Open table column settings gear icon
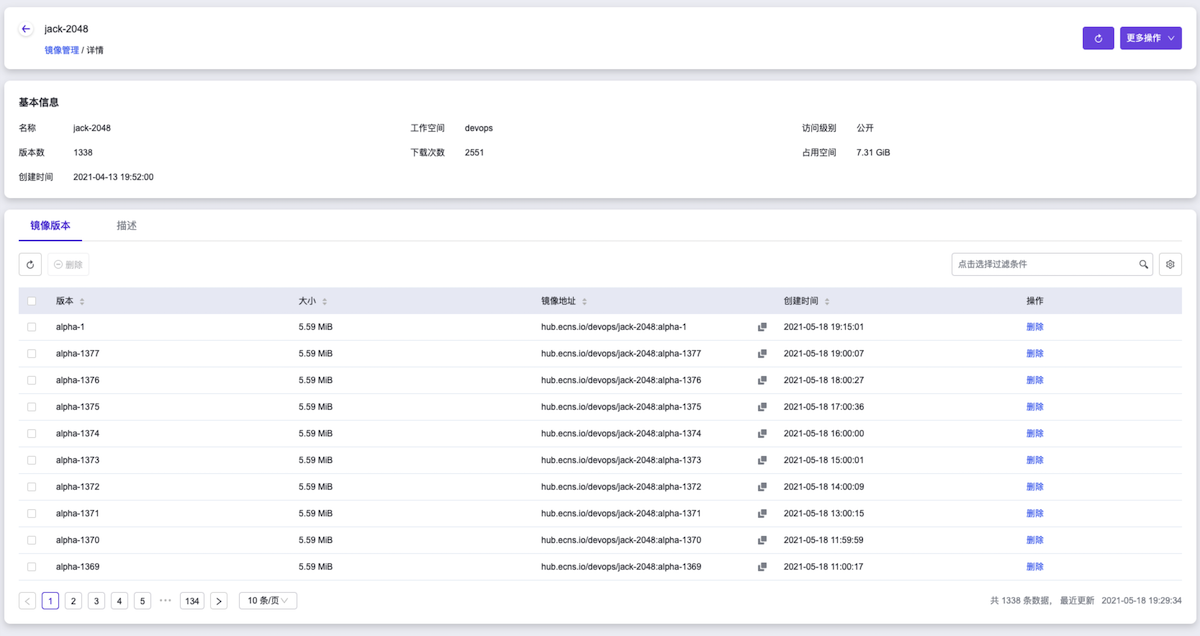1200x636 pixels. (x=1170, y=265)
